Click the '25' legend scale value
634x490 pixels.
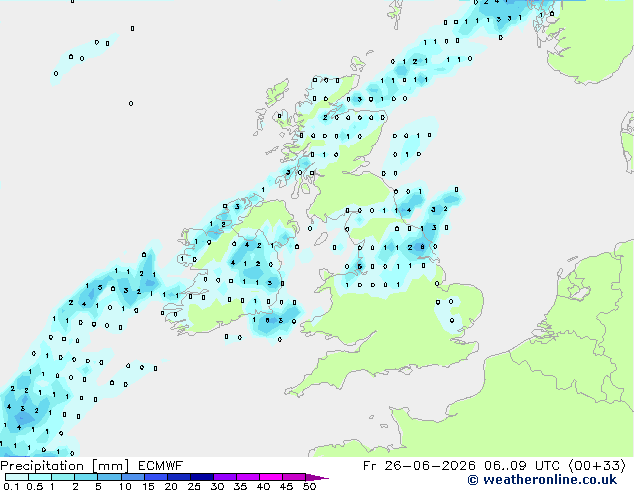[194, 486]
